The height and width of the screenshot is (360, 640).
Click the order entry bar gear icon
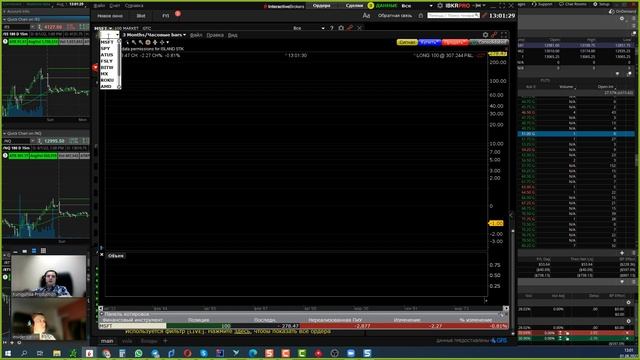341,28
